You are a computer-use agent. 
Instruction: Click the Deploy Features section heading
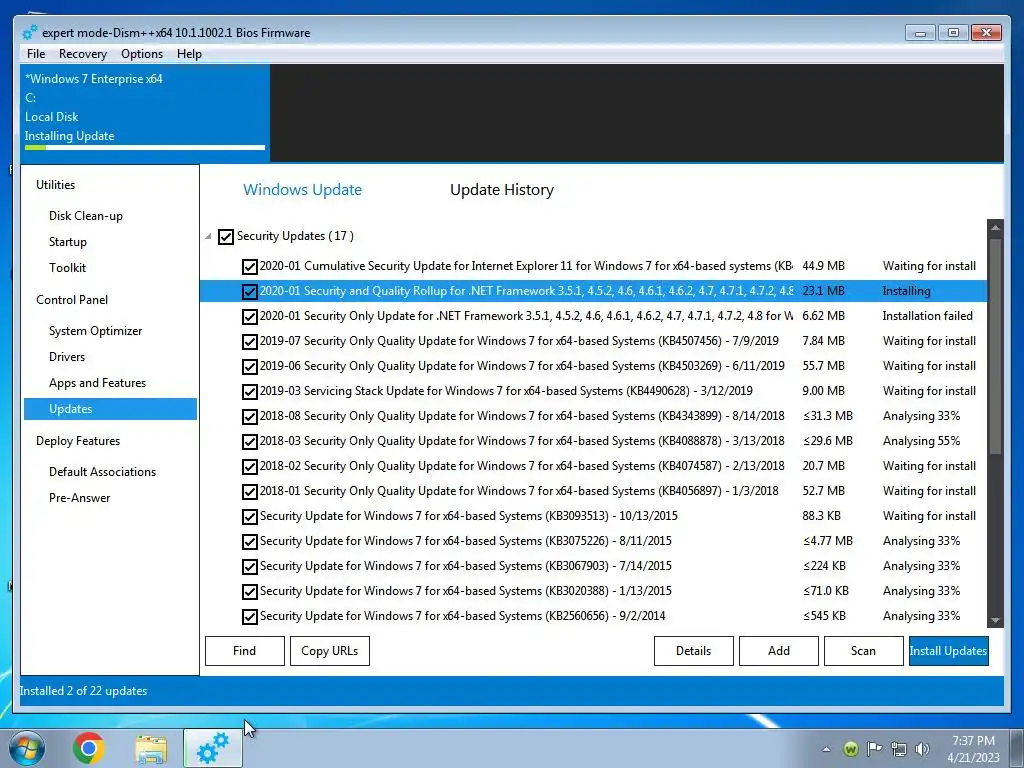point(78,441)
